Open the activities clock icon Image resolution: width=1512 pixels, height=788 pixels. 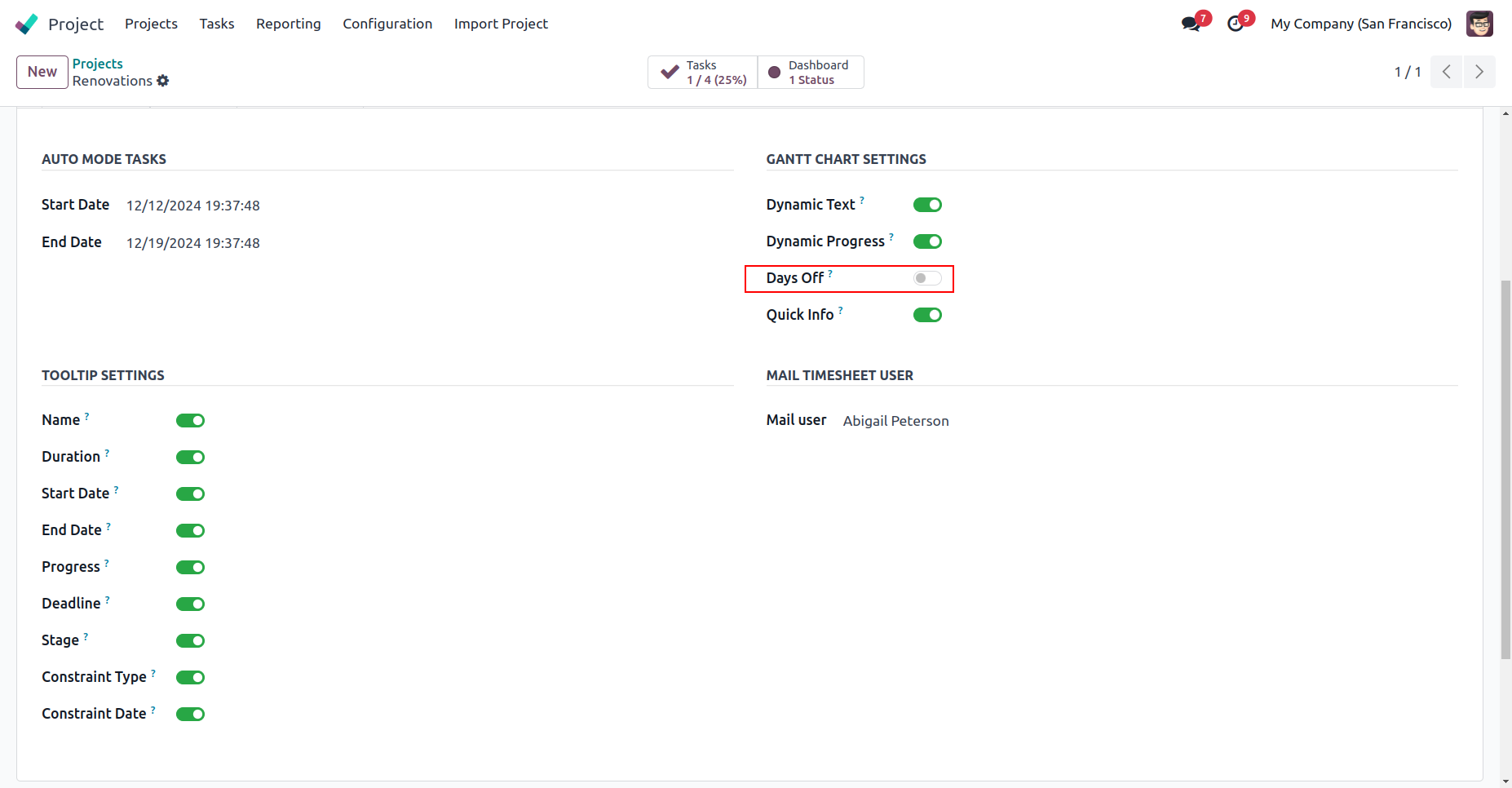click(1236, 24)
